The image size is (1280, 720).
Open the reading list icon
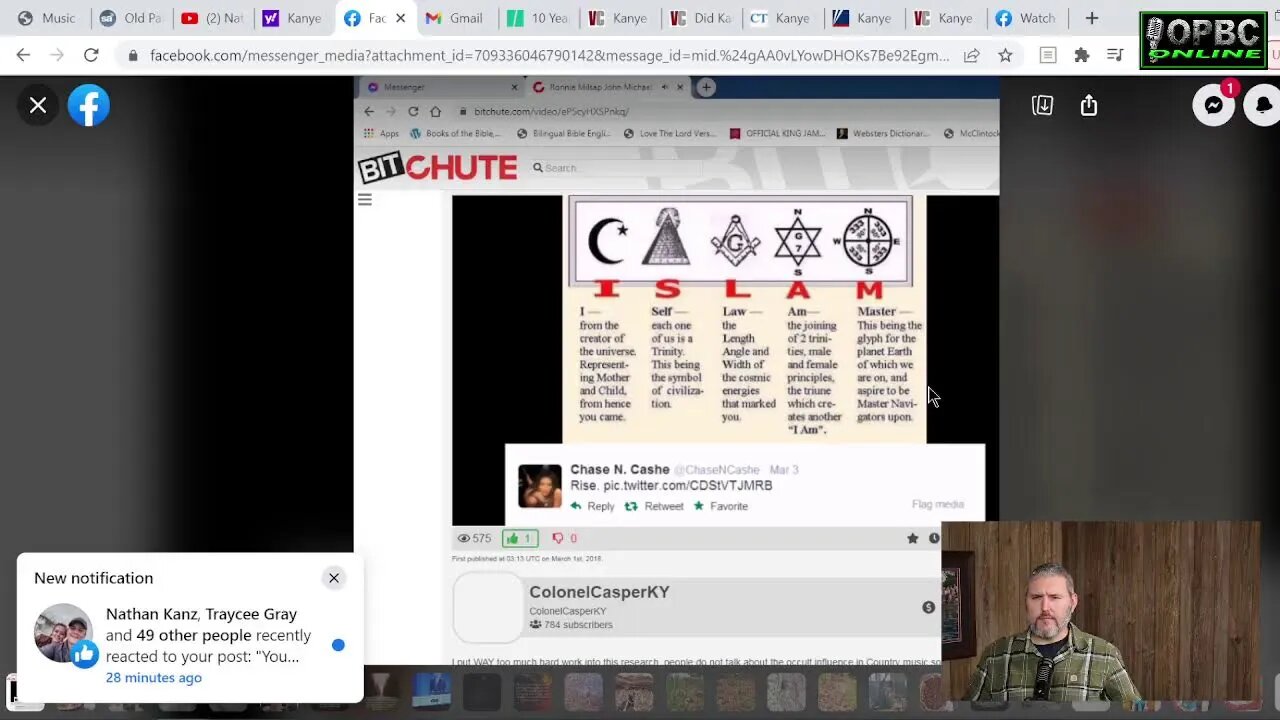(x=1048, y=56)
